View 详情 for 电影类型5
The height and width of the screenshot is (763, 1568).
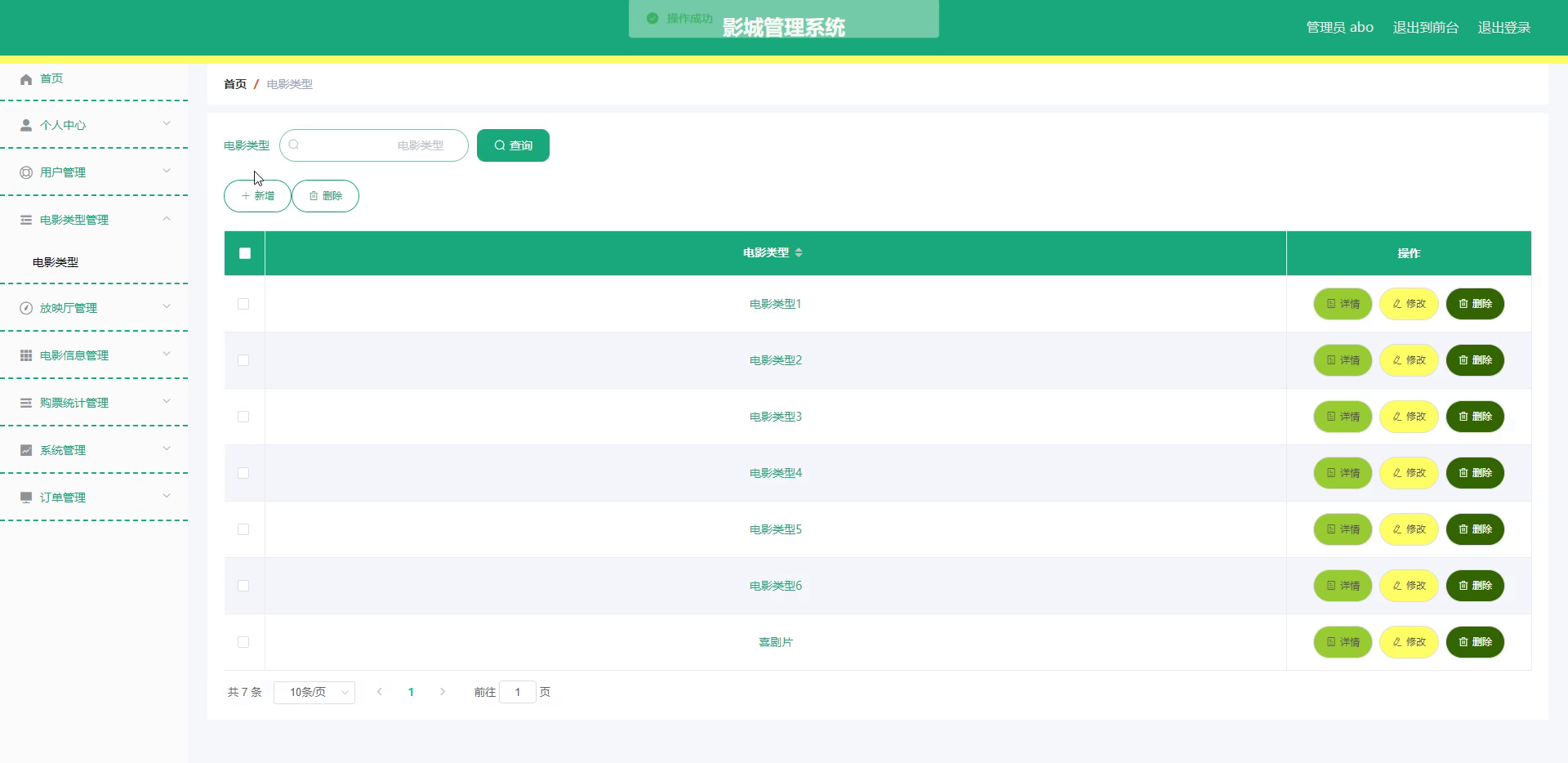pos(1343,529)
